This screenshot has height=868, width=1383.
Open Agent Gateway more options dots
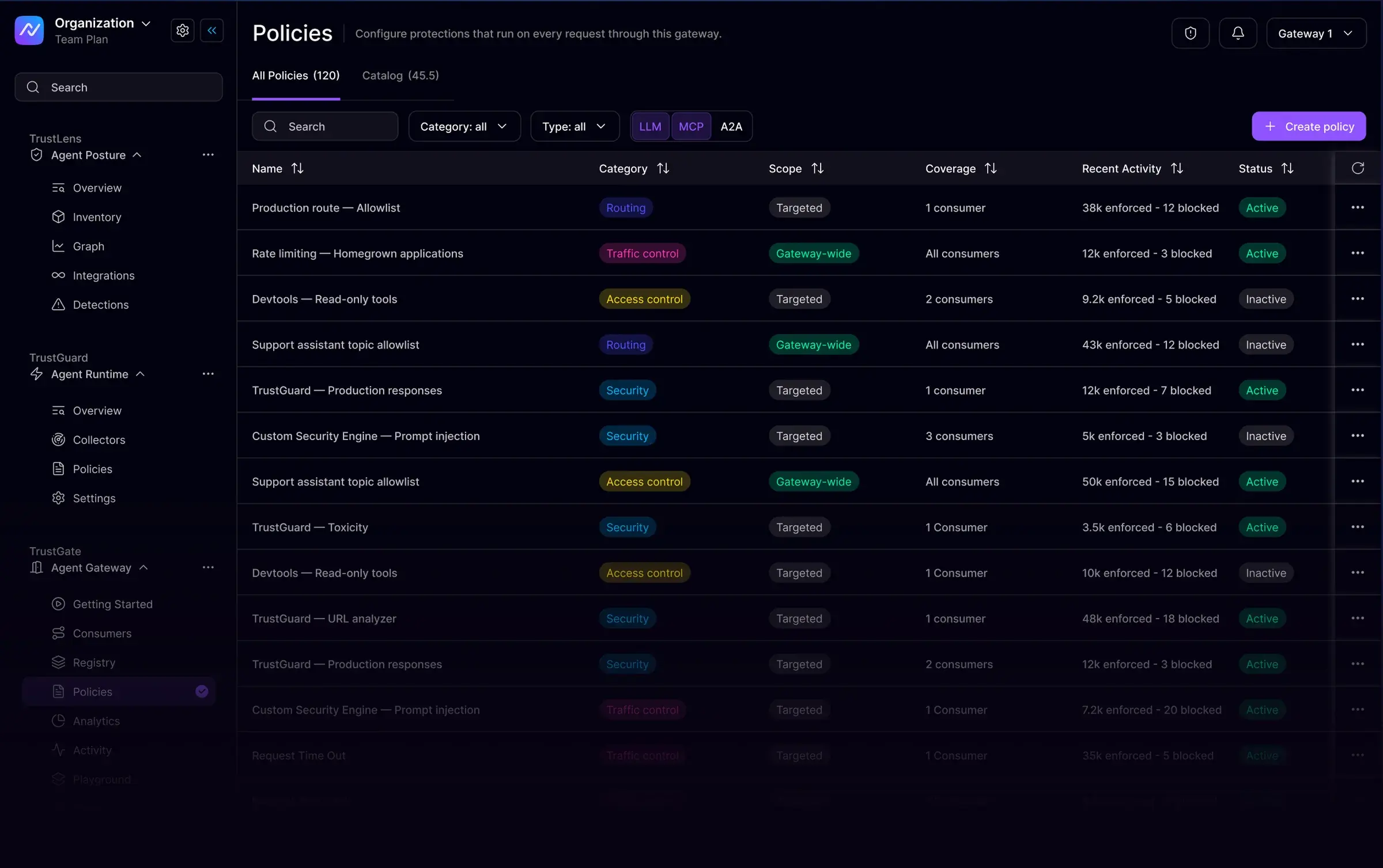208,567
